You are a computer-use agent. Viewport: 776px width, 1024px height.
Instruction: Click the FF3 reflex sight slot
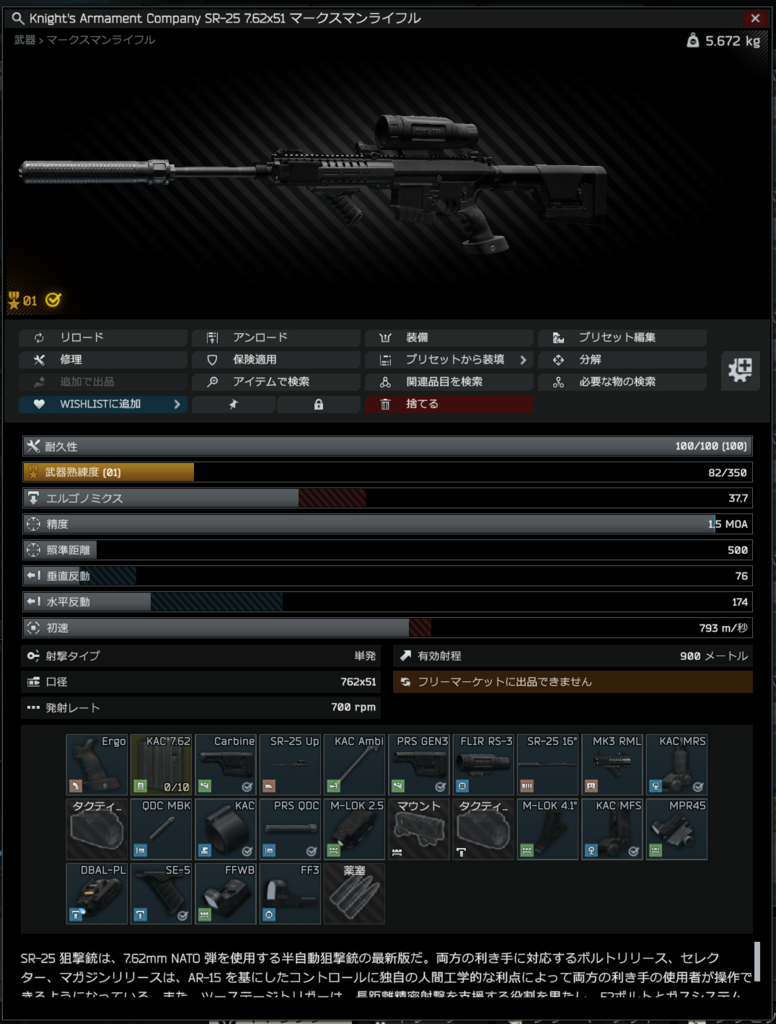click(x=289, y=893)
